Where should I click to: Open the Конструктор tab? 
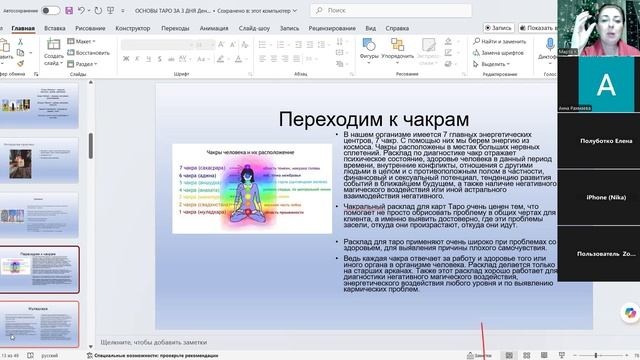[x=133, y=28]
